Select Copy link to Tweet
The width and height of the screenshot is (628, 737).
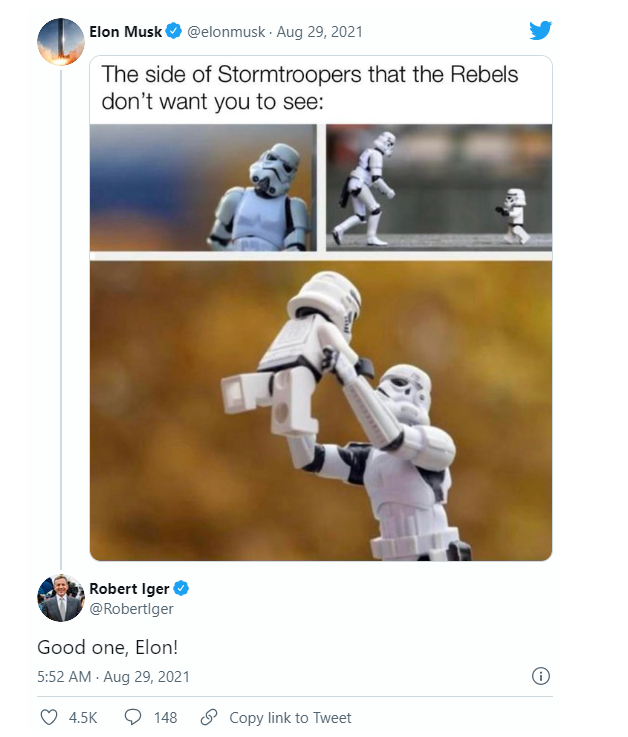tap(290, 717)
